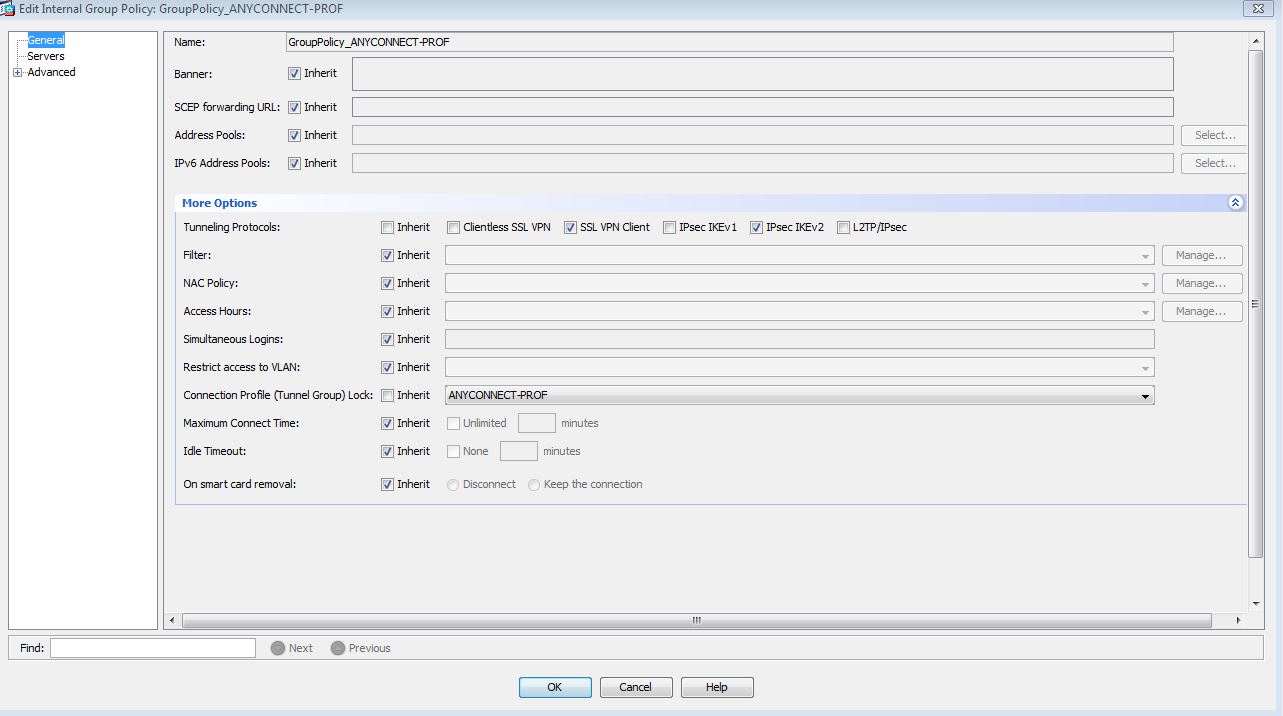Screen dimensions: 1283x716
Task: Enable Clientless SSL VPN protocol
Action: (453, 227)
